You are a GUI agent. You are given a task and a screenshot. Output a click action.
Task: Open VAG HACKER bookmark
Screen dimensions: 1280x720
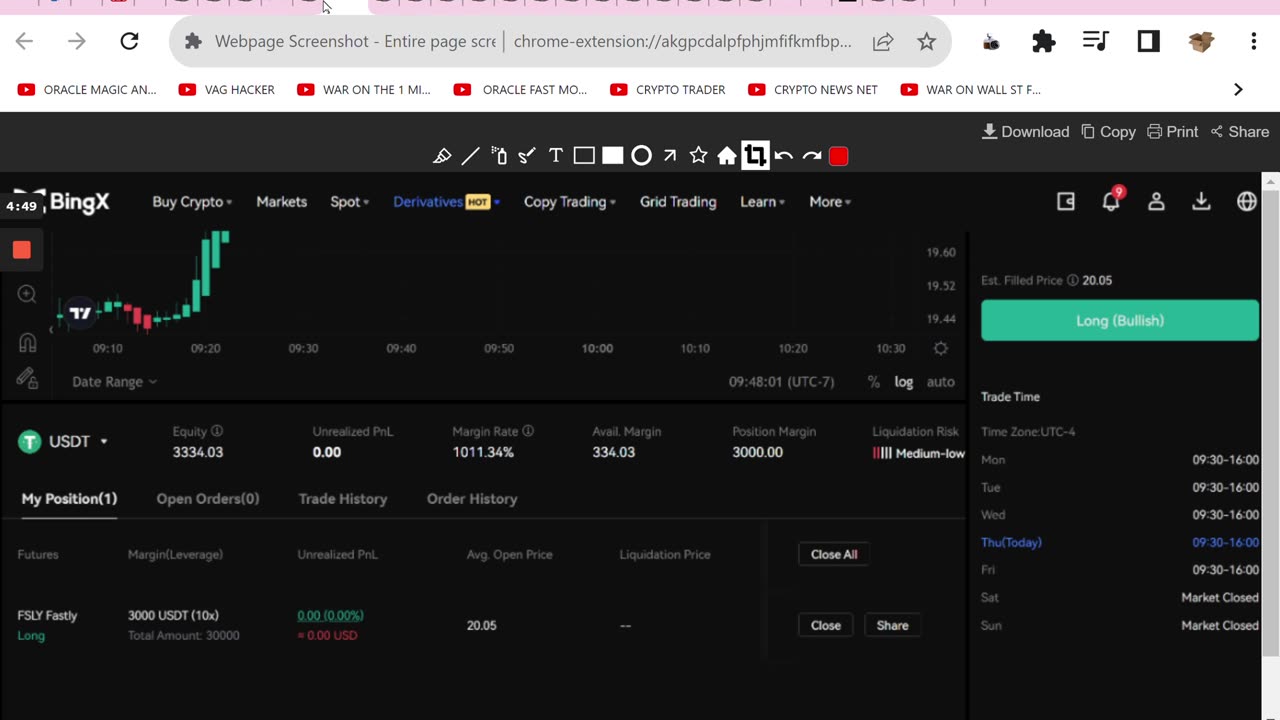coord(227,90)
